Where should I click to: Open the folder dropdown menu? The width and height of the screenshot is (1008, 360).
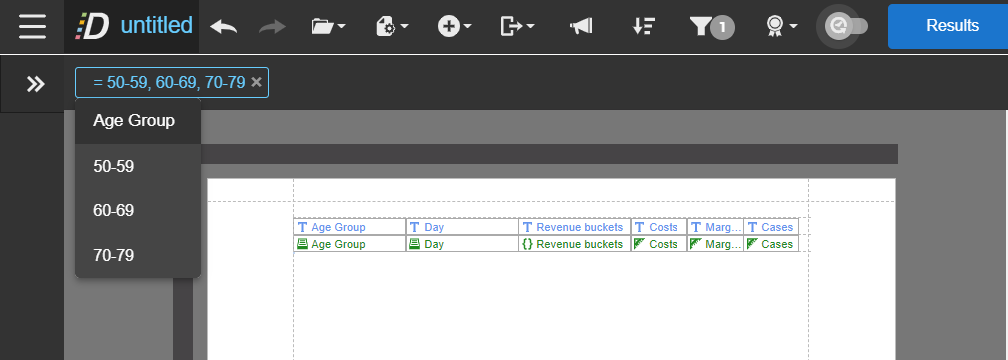(328, 26)
